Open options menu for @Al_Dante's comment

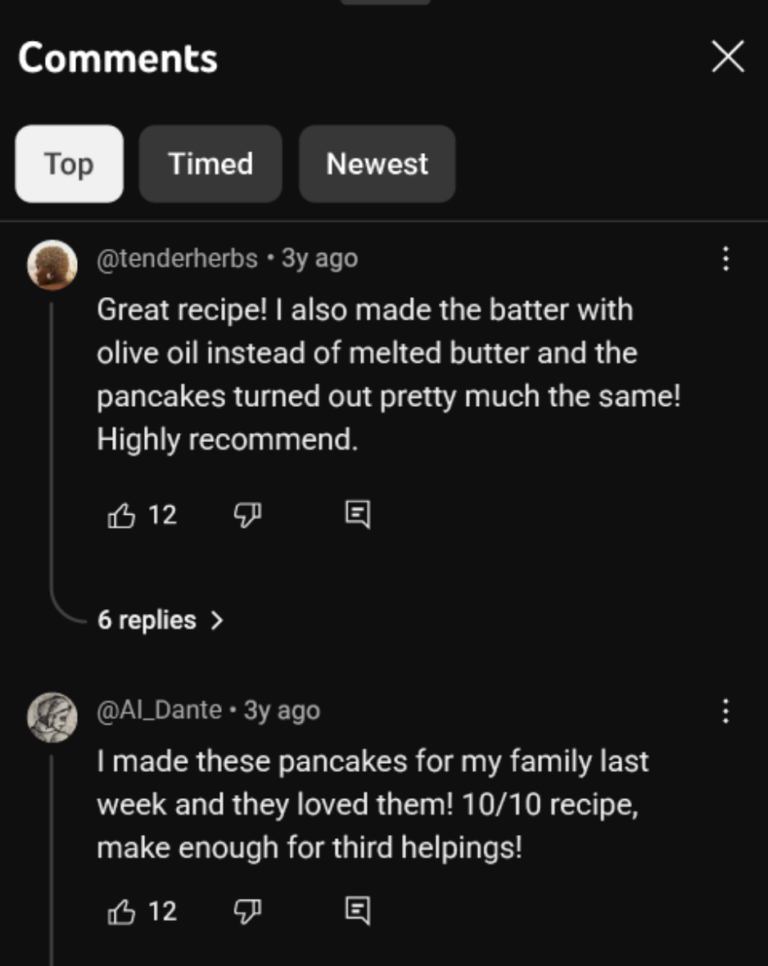(x=726, y=710)
